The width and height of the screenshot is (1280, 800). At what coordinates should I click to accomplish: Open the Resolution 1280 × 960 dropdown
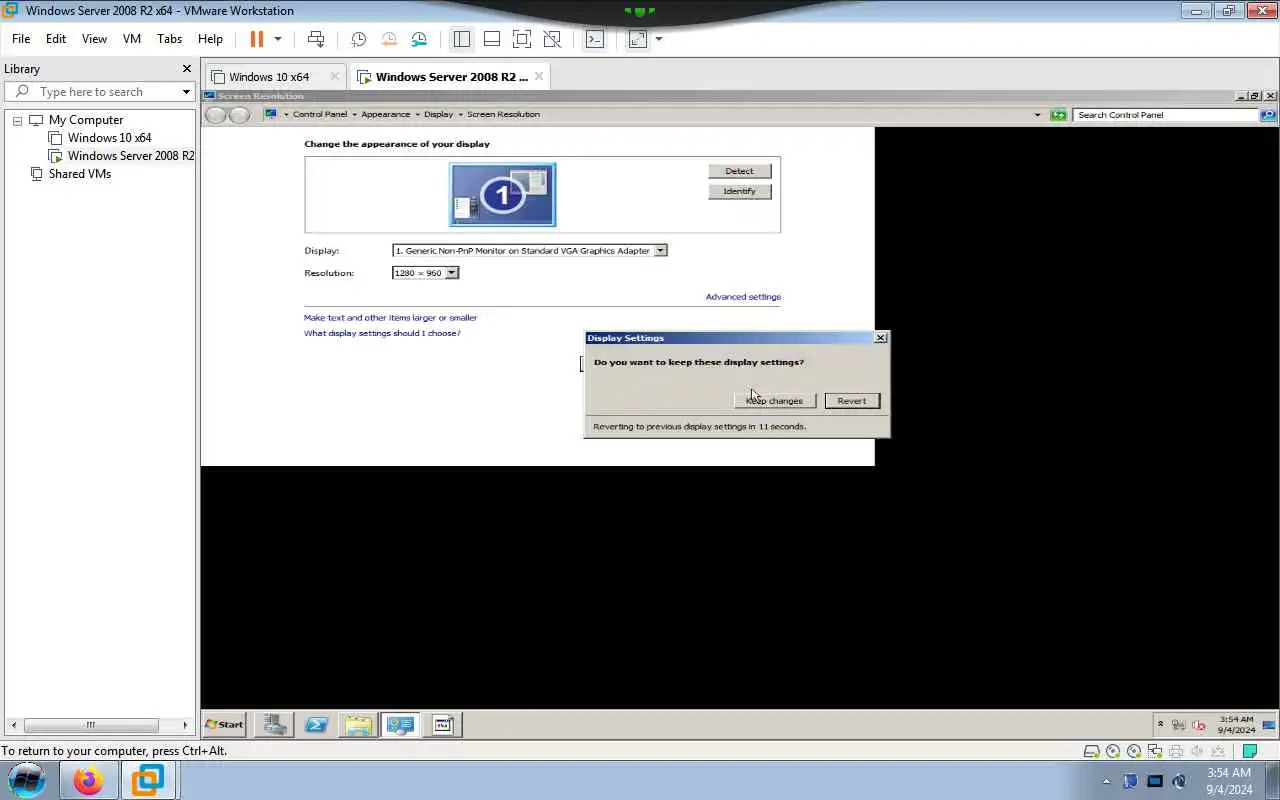tap(451, 273)
